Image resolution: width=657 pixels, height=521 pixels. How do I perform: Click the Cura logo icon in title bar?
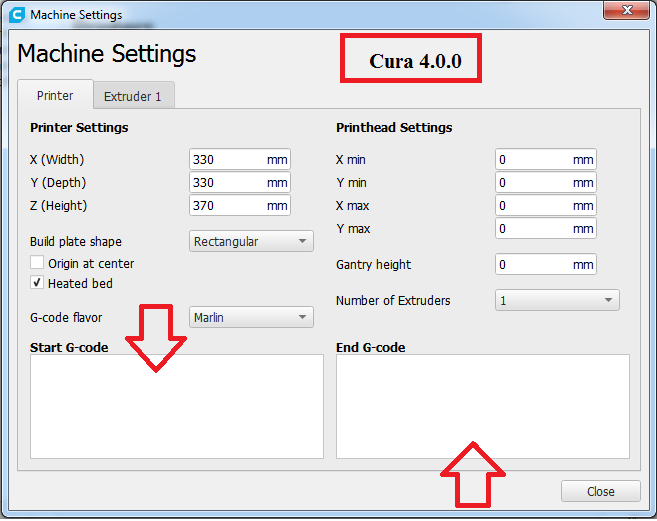coord(17,15)
